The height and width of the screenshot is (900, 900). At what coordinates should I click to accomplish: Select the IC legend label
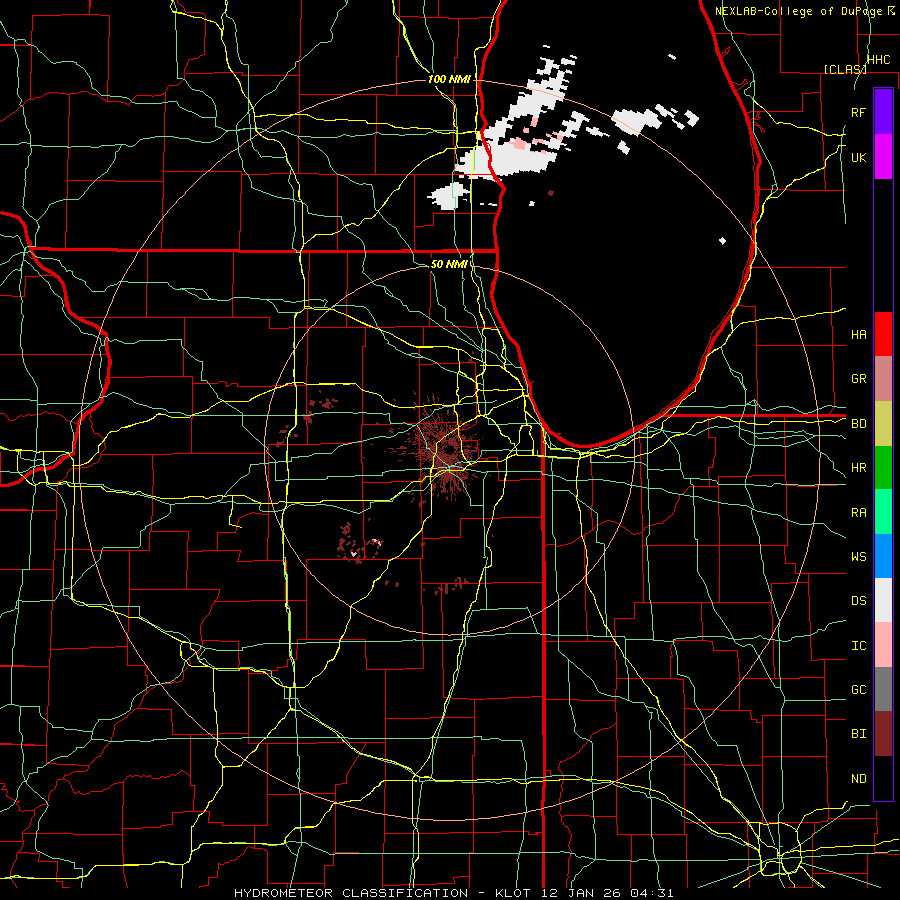point(859,646)
